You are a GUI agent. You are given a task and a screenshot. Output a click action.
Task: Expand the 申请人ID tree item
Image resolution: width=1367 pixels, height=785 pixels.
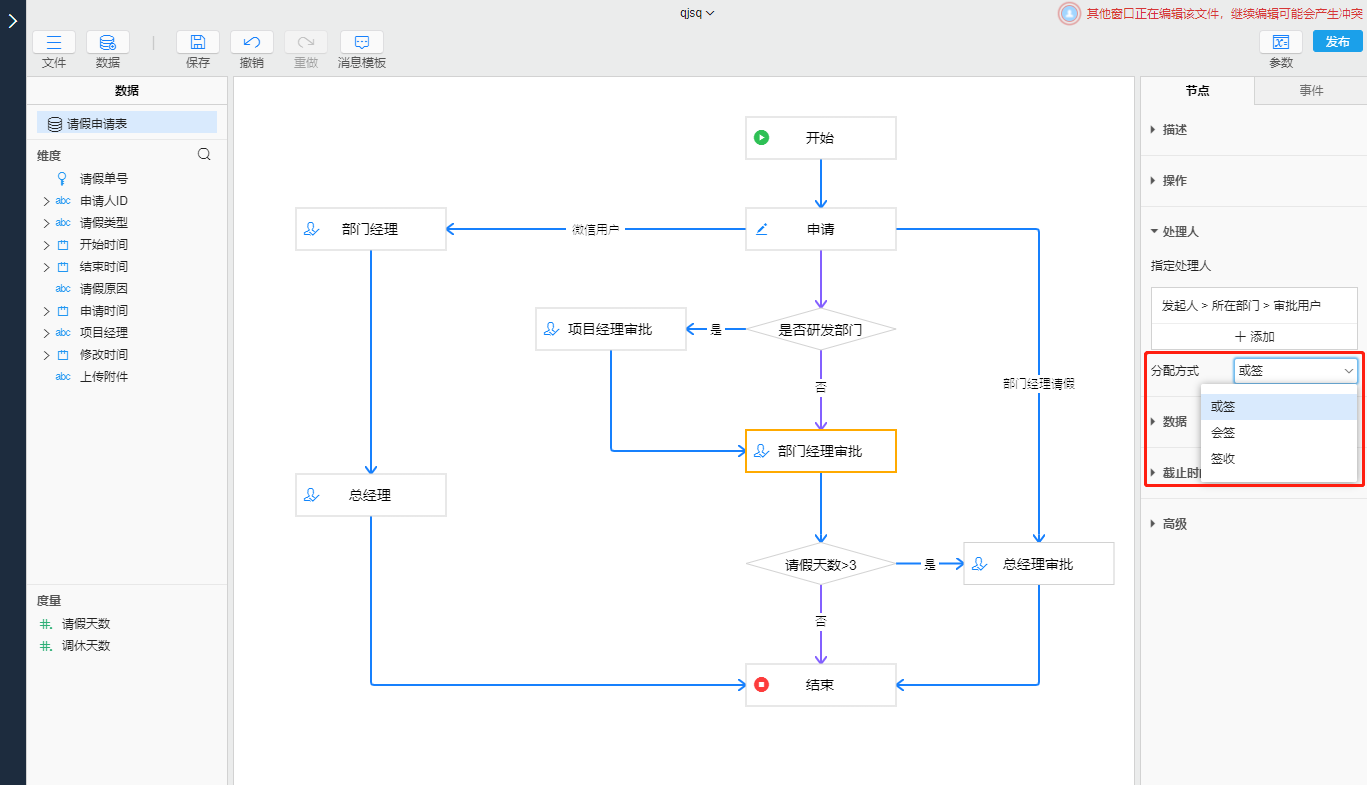pos(46,201)
